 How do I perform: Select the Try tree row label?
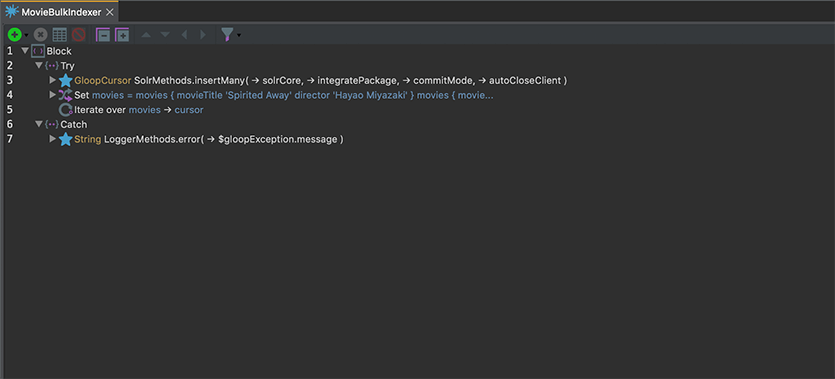pyautogui.click(x=68, y=66)
